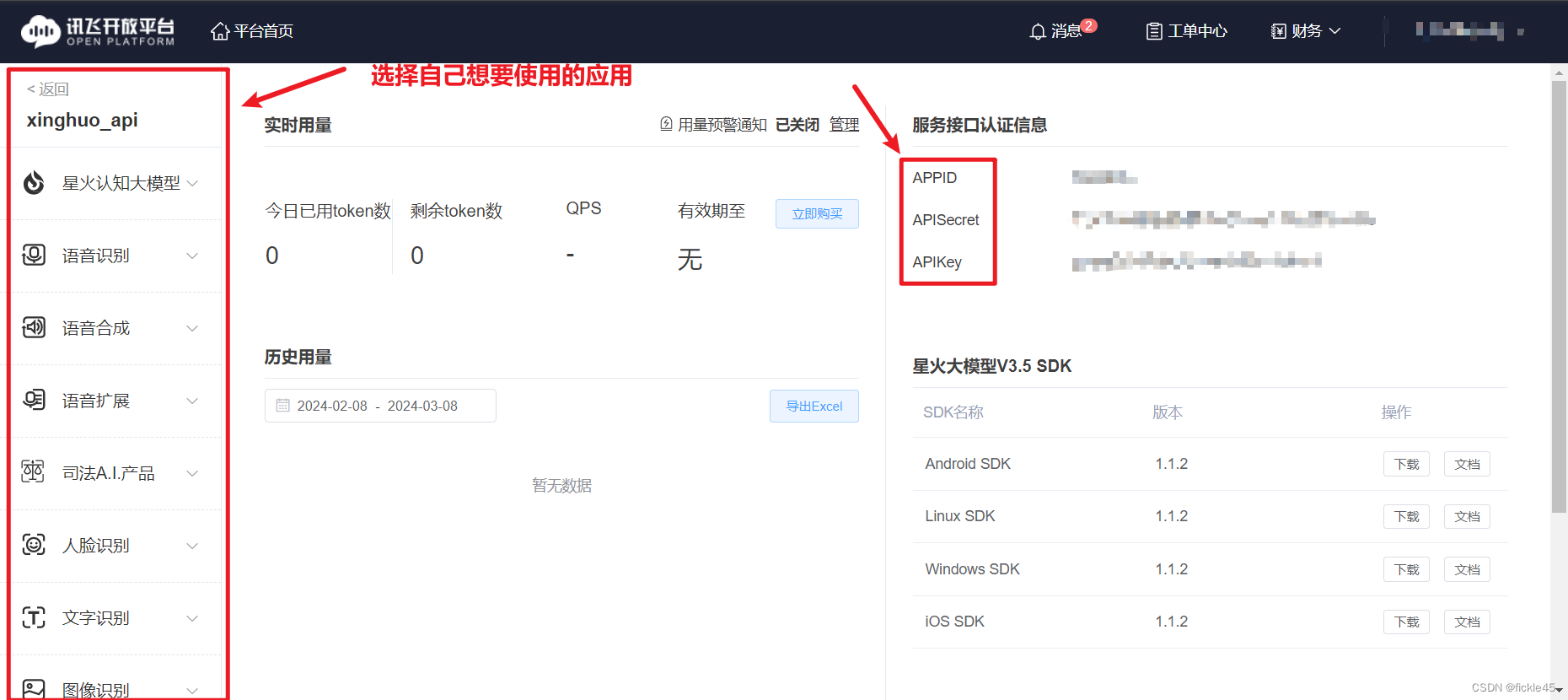Click the speech extension sidebar icon
The image size is (1568, 700).
click(x=34, y=400)
